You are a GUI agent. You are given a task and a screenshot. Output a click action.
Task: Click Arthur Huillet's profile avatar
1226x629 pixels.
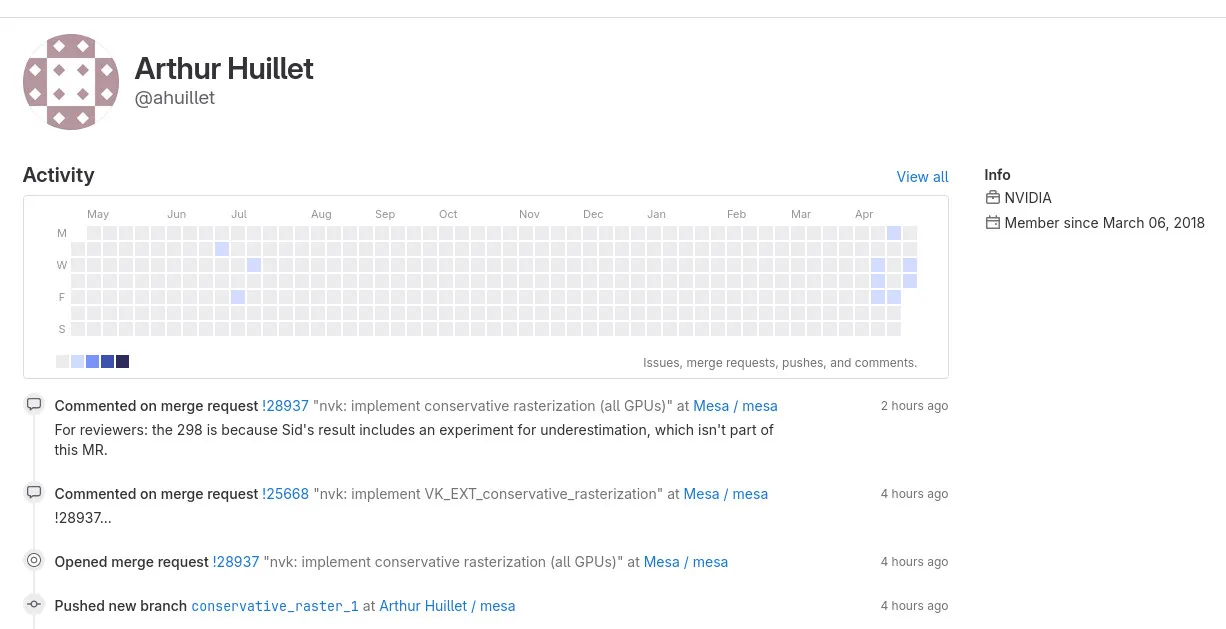click(x=71, y=82)
